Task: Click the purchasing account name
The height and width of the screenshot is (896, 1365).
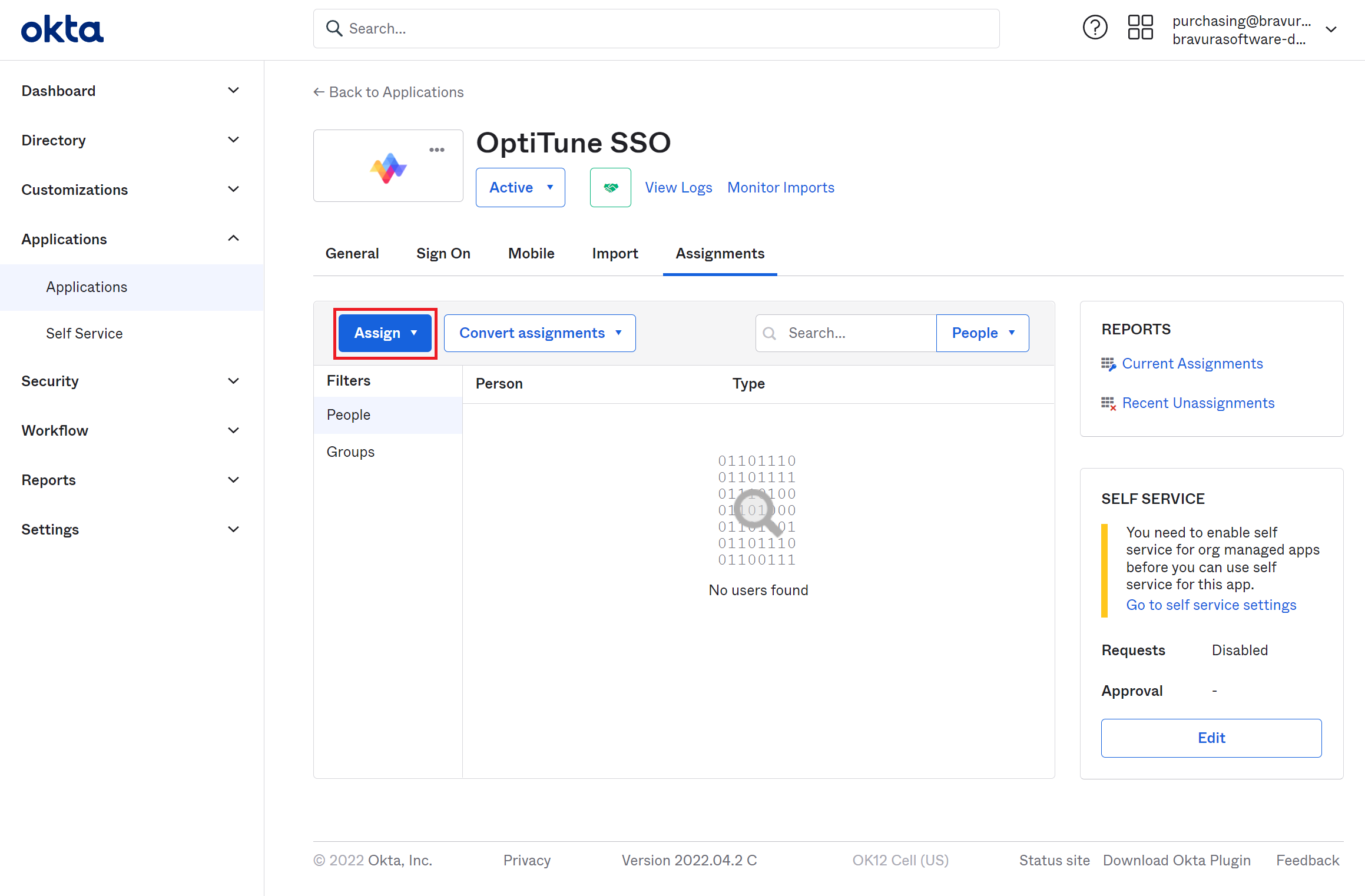Action: coord(1241,21)
